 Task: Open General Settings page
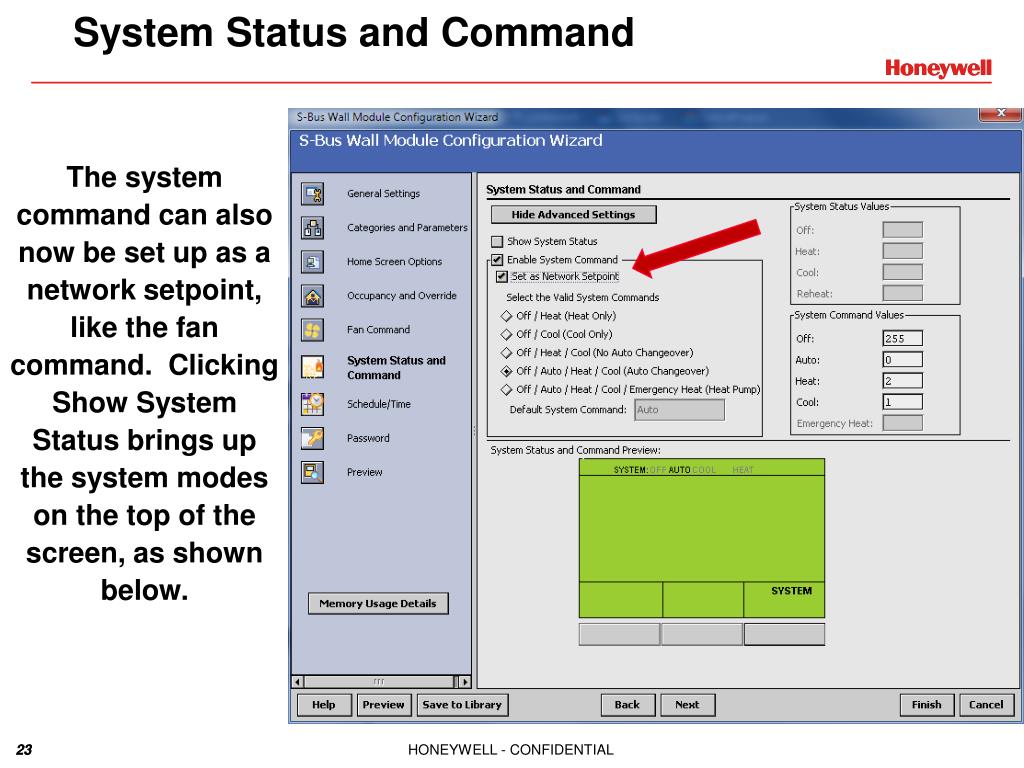click(x=383, y=194)
